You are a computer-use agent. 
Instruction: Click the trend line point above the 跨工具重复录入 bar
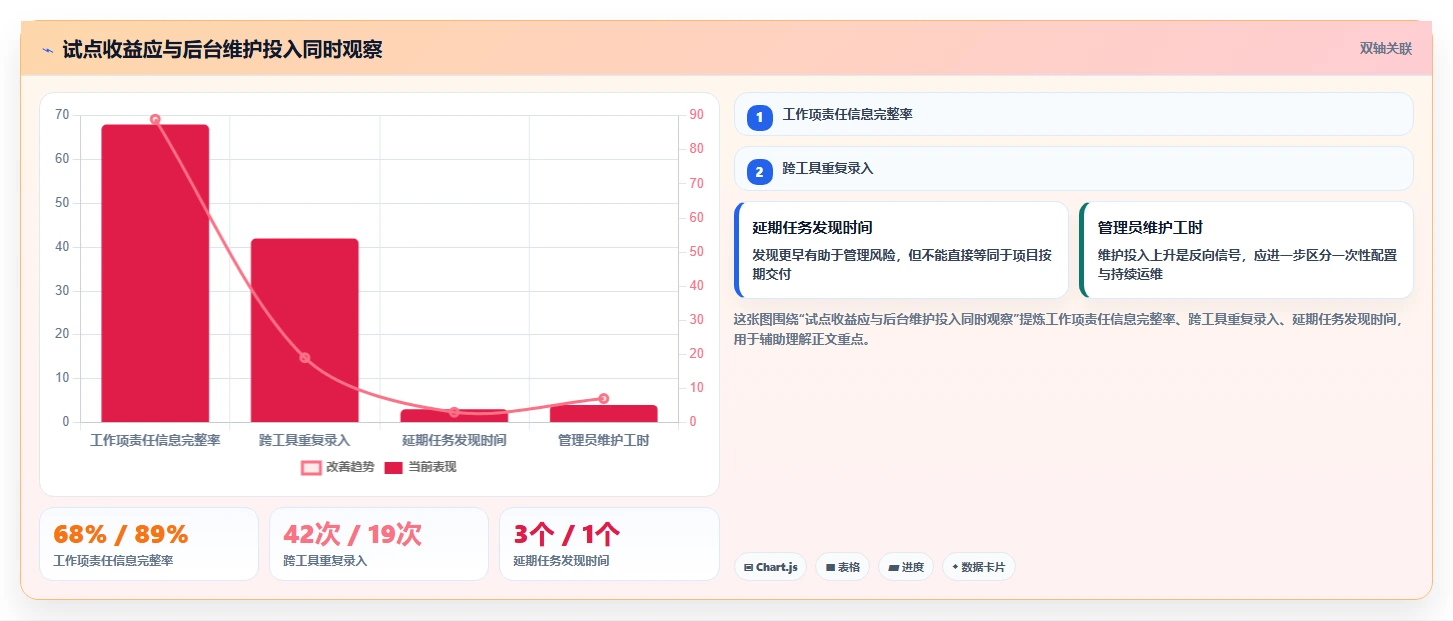click(305, 357)
